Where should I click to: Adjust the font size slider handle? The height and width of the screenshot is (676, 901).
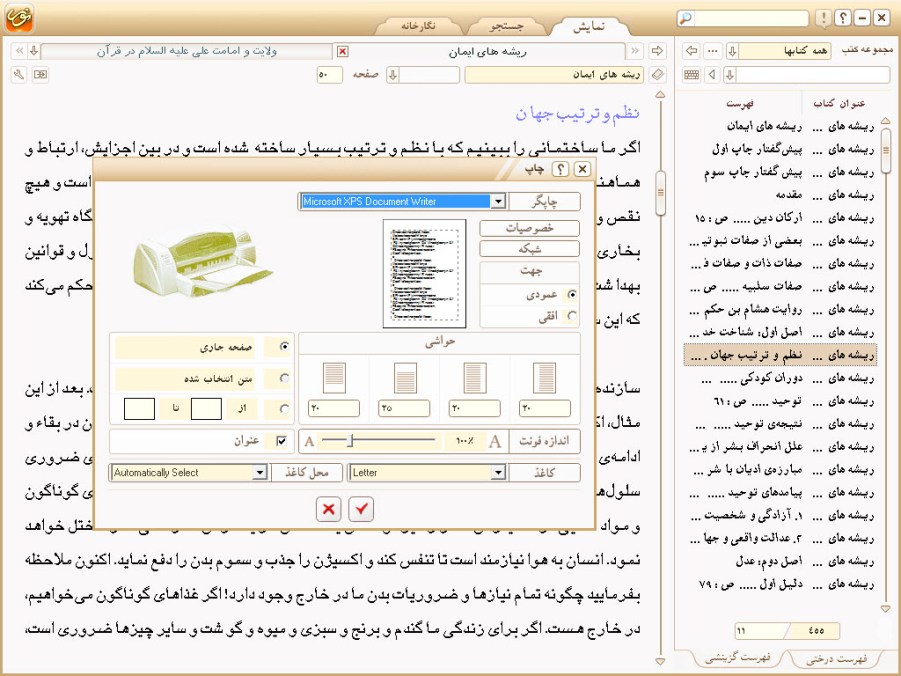[350, 441]
